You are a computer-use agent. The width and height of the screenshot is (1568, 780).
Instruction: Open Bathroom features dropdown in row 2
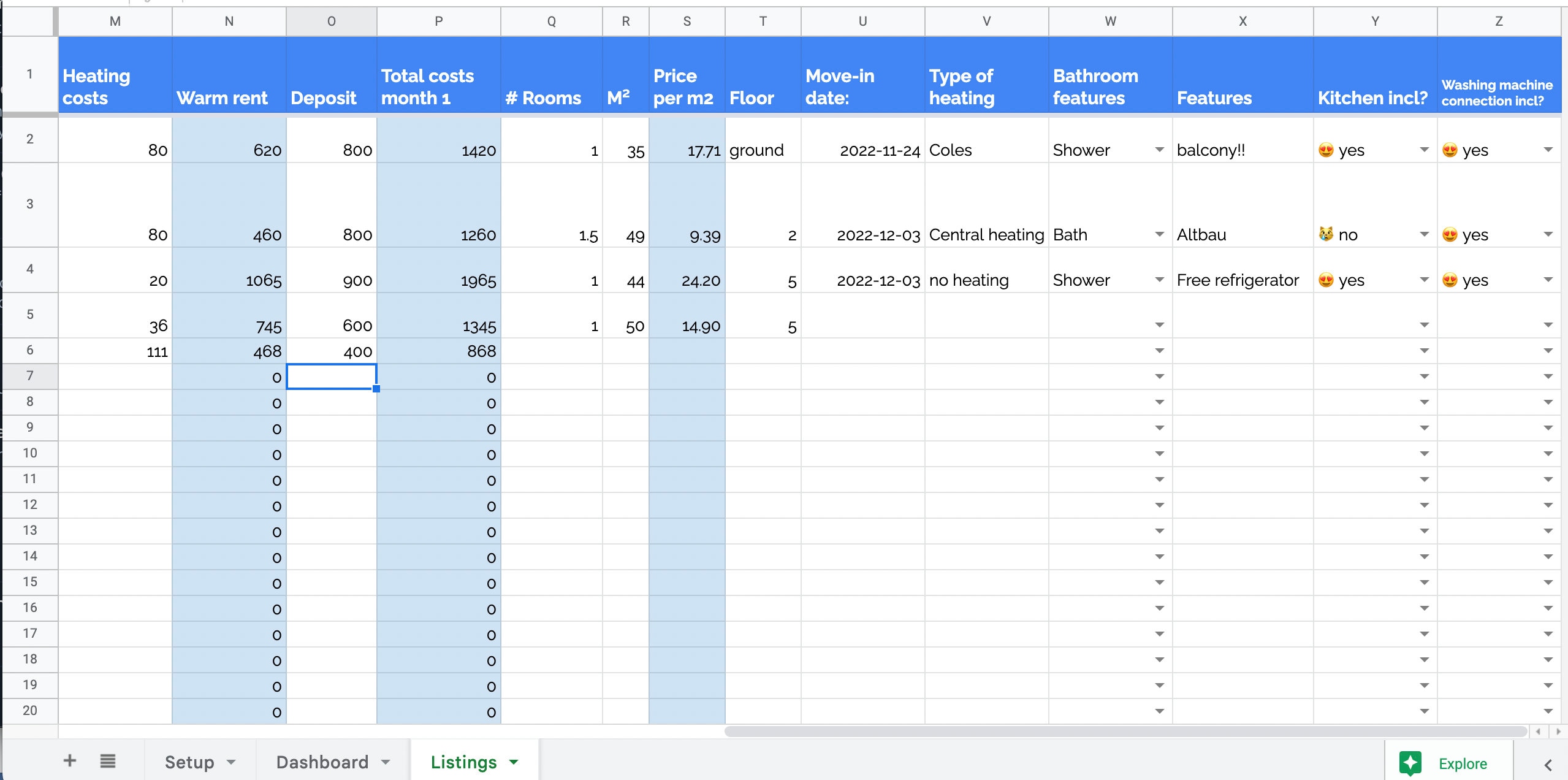pos(1159,150)
